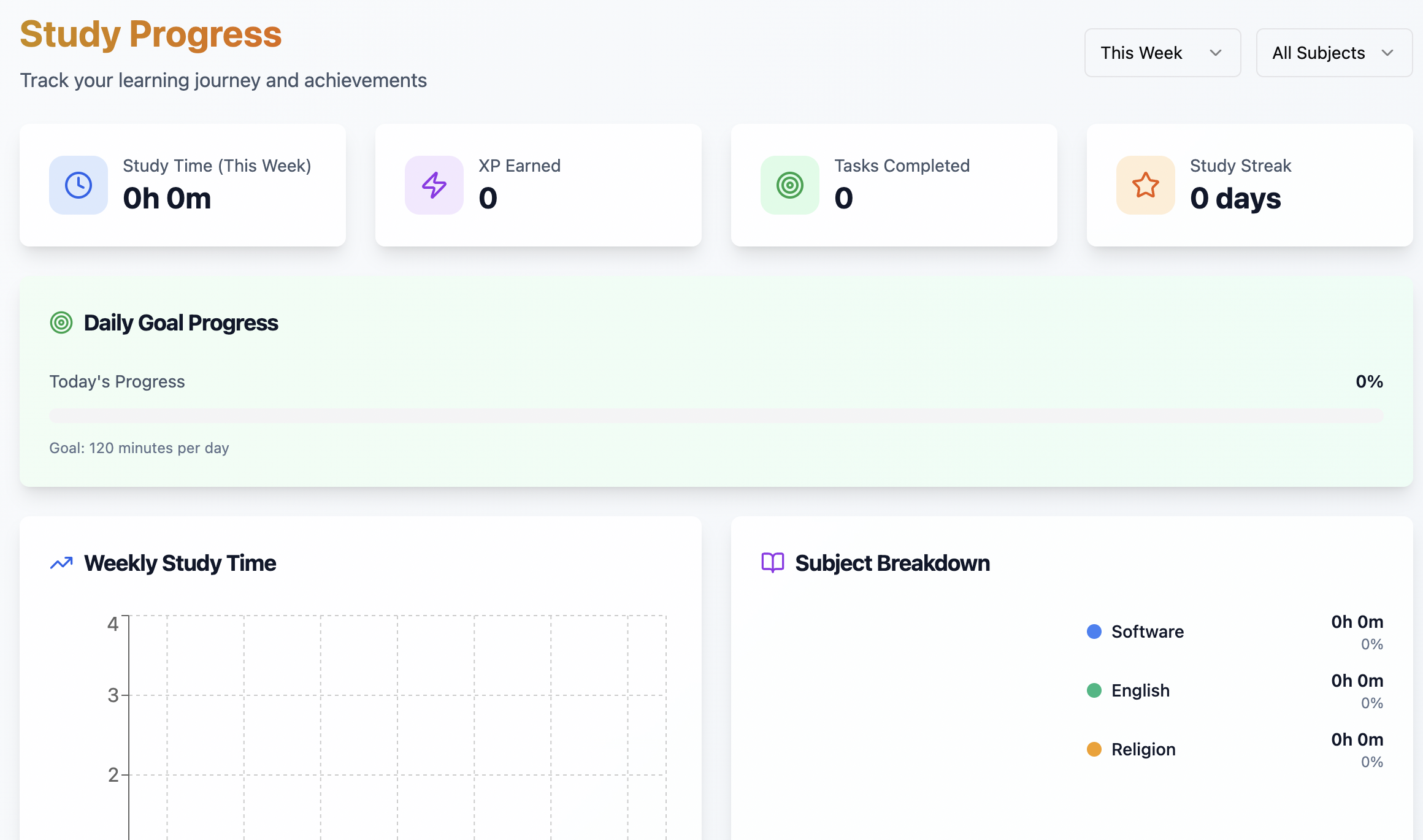Select the Software subject label
1423x840 pixels.
pos(1148,632)
